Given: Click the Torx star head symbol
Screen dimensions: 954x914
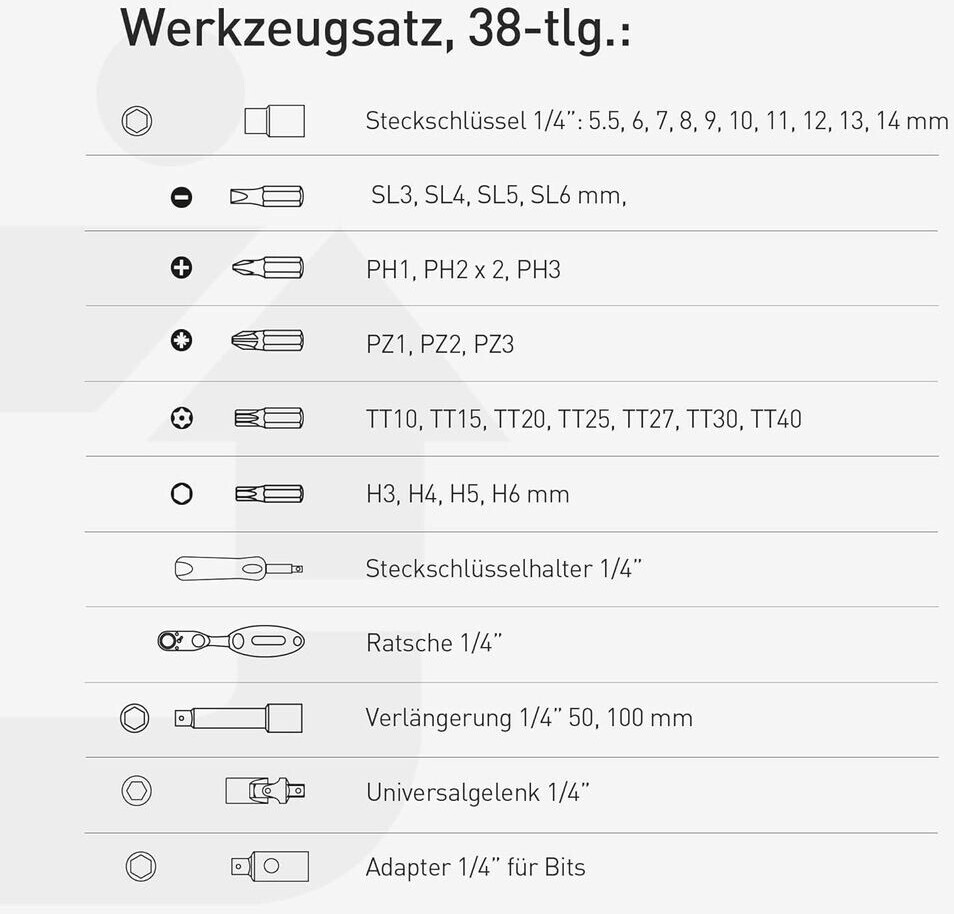Looking at the screenshot, I should [181, 417].
